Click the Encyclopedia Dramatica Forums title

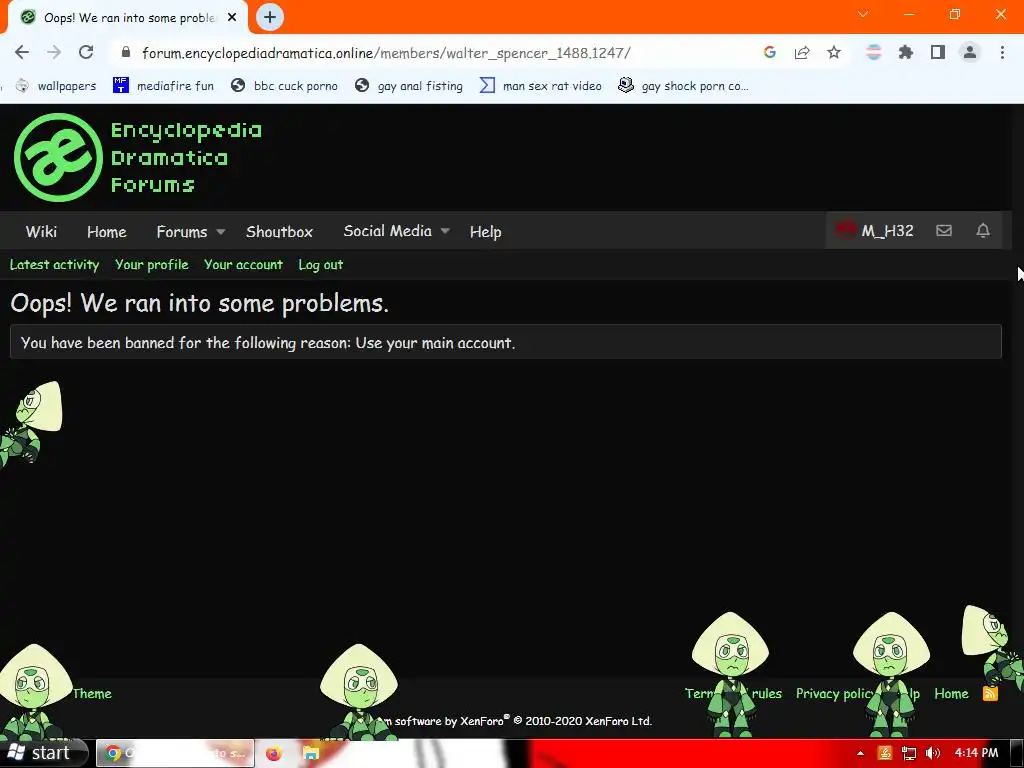186,157
